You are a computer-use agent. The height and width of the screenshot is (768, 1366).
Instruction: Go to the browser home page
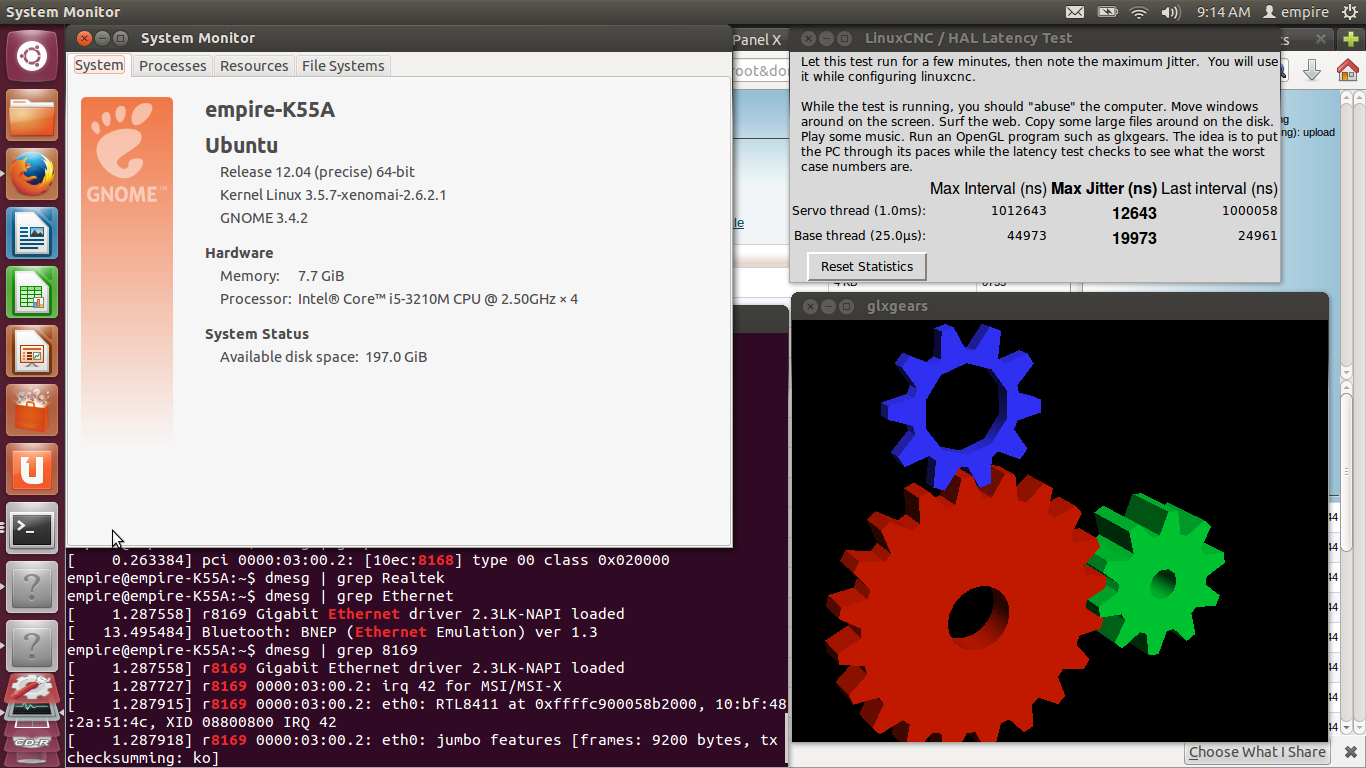1348,70
